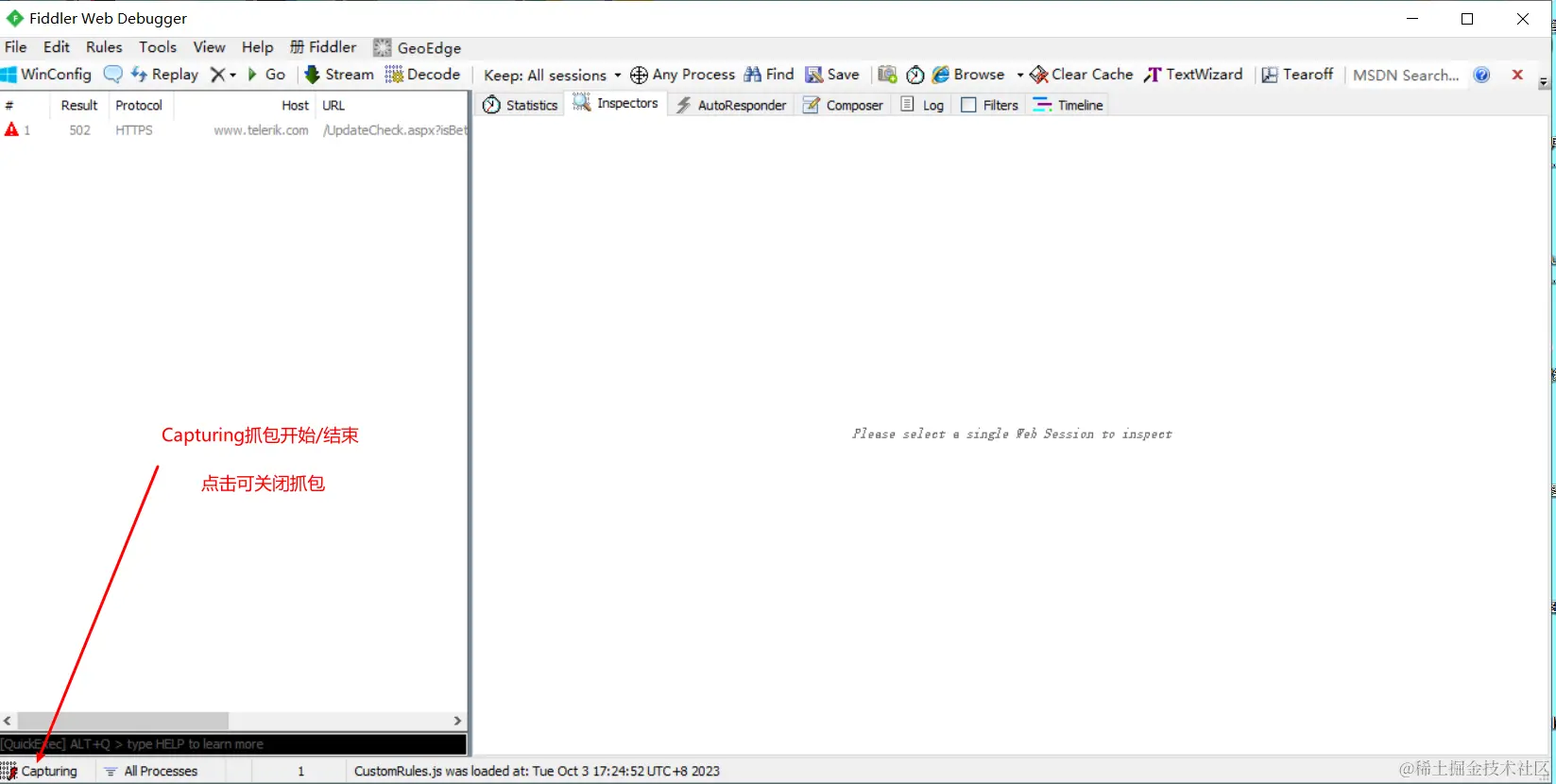
Task: Click the comment speech bubble icon
Action: click(112, 74)
